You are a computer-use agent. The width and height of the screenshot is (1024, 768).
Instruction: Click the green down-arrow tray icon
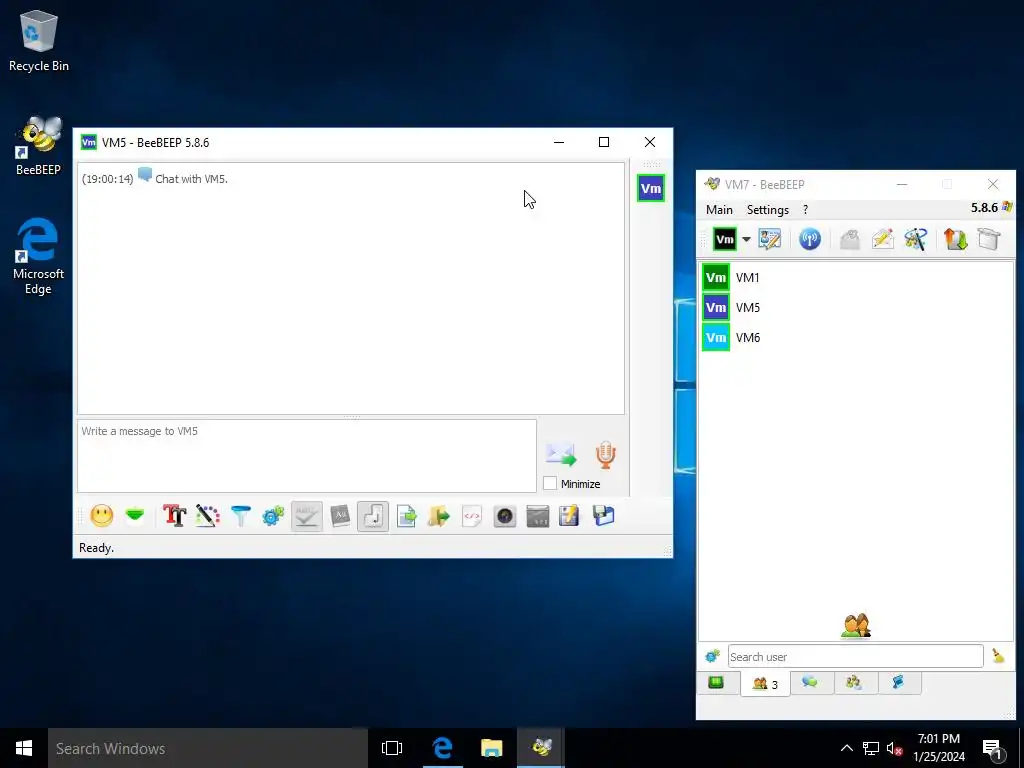tap(135, 516)
